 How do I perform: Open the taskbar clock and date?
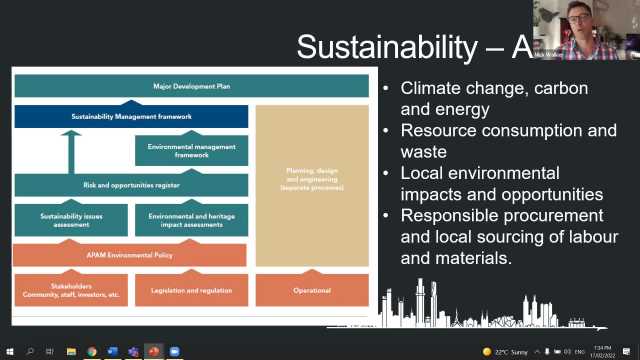tap(602, 352)
